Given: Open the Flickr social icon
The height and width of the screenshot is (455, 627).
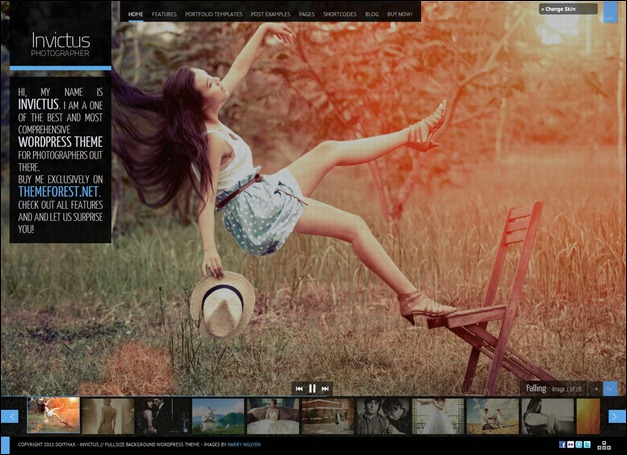Looking at the screenshot, I should point(570,444).
